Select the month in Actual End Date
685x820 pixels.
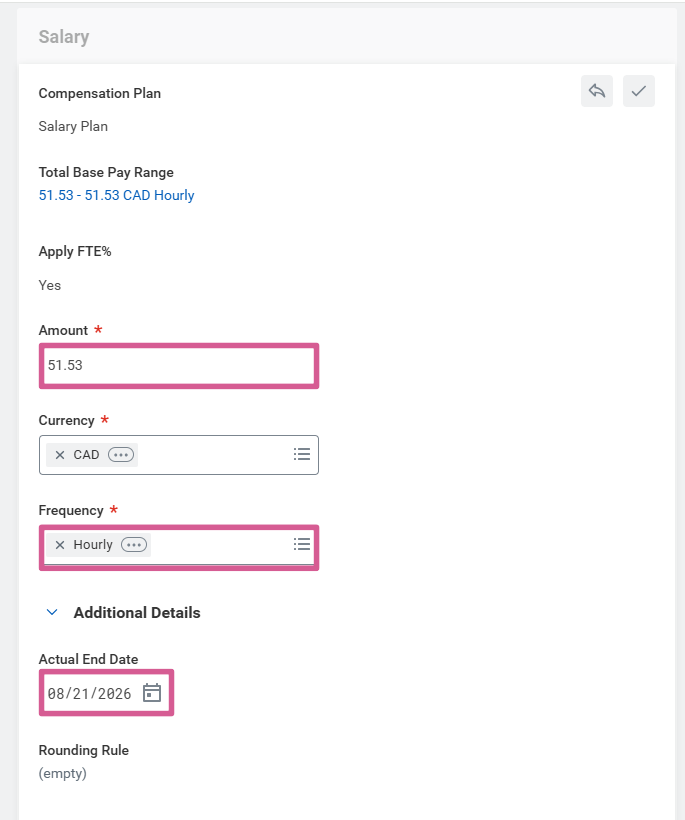pos(56,693)
